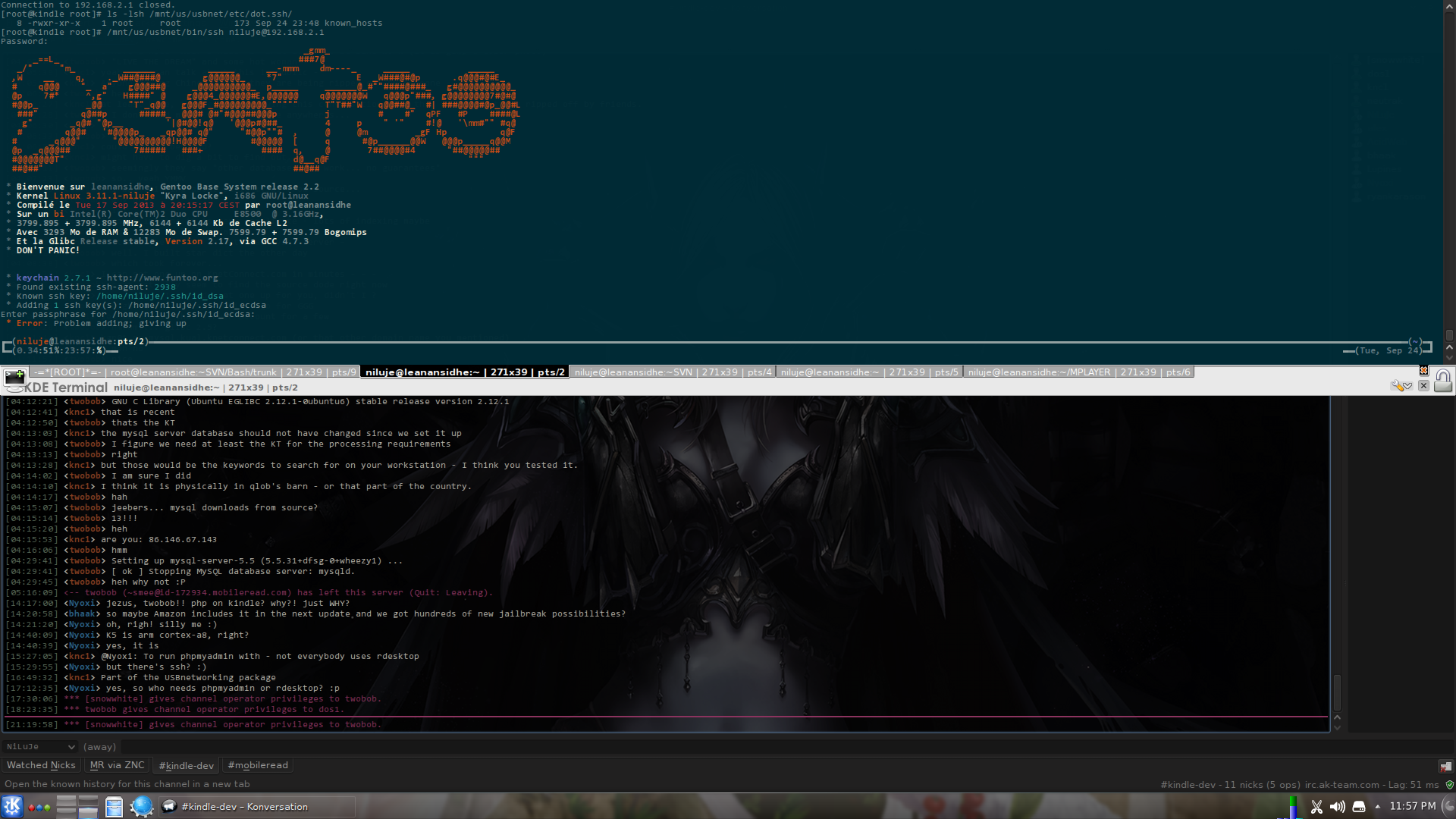Open the wrench settings menu in Yakuake

point(1400,386)
